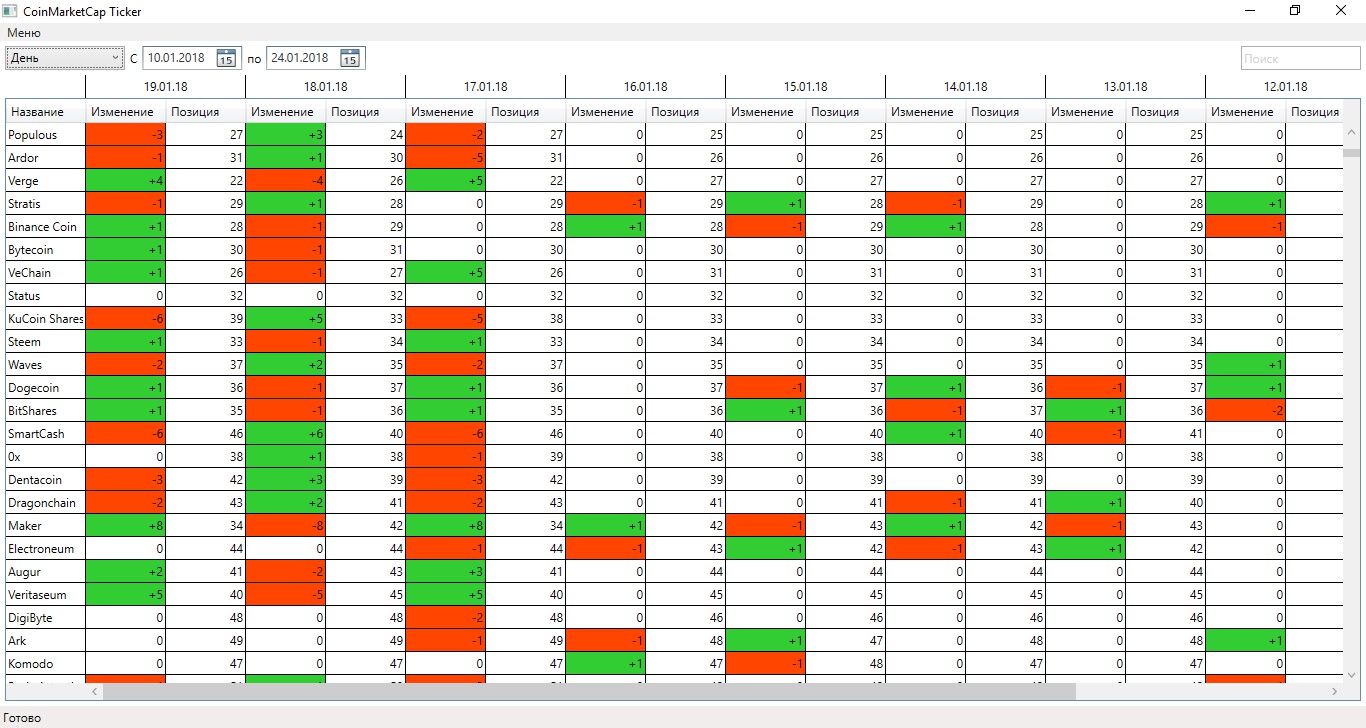1366x728 pixels.
Task: Select the 13.01.18 date header
Action: 1125,87
